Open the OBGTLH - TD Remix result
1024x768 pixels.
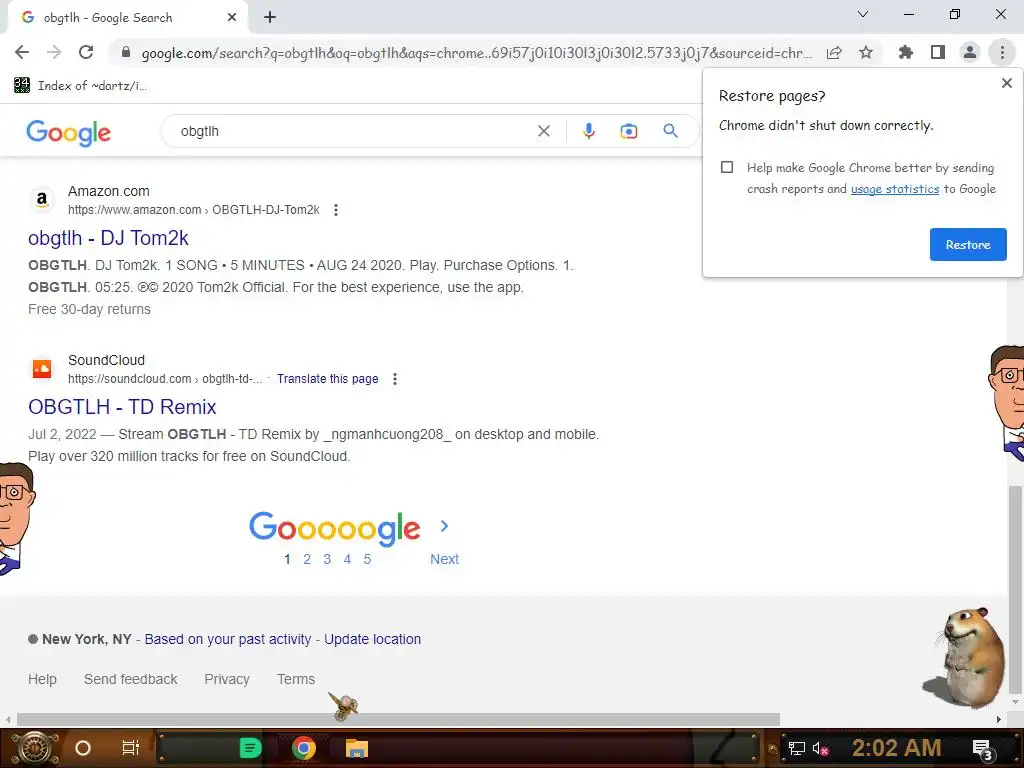[122, 407]
